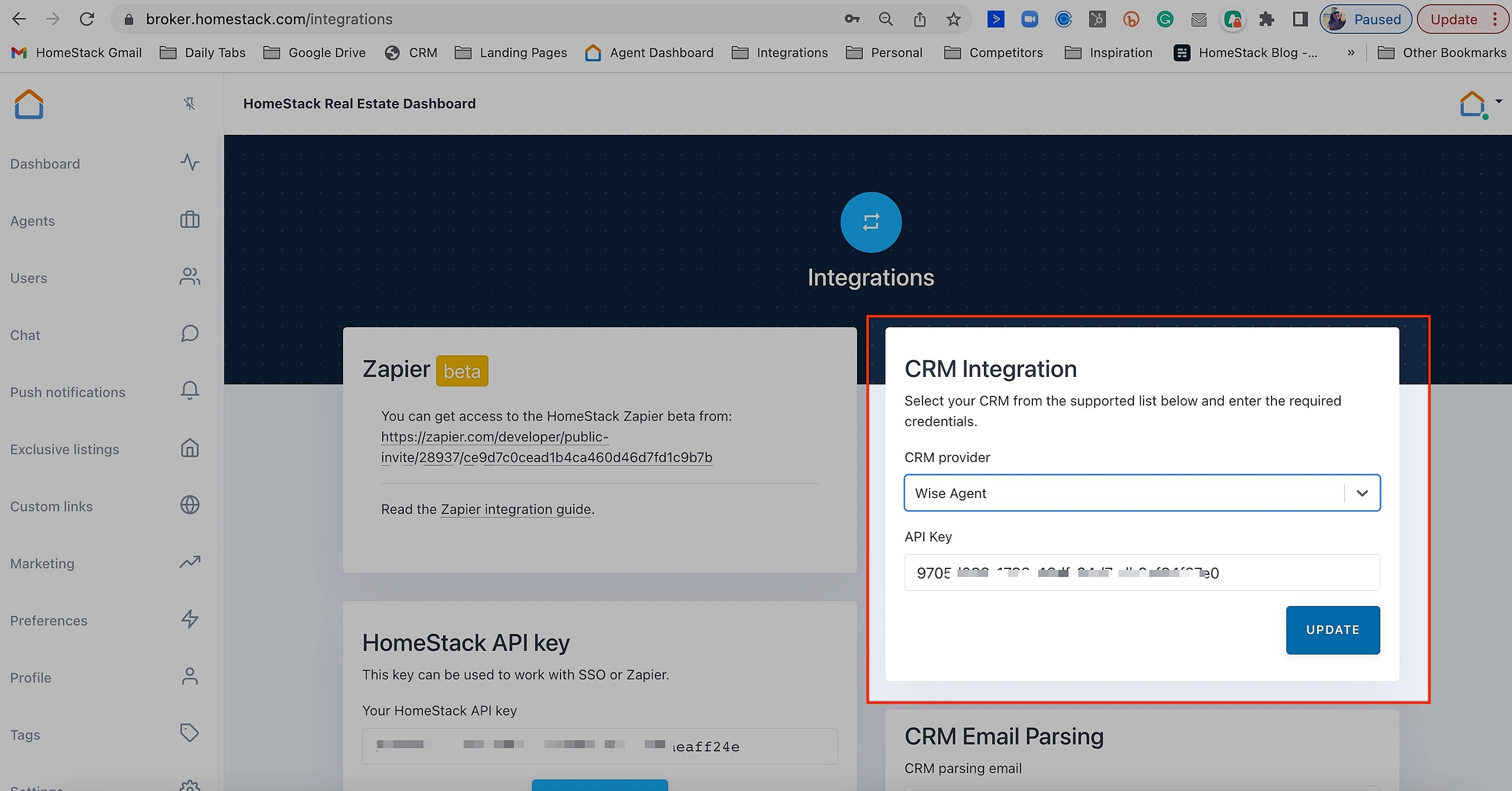This screenshot has height=791, width=1512.
Task: Open the Zoom extension icon
Action: (1029, 19)
